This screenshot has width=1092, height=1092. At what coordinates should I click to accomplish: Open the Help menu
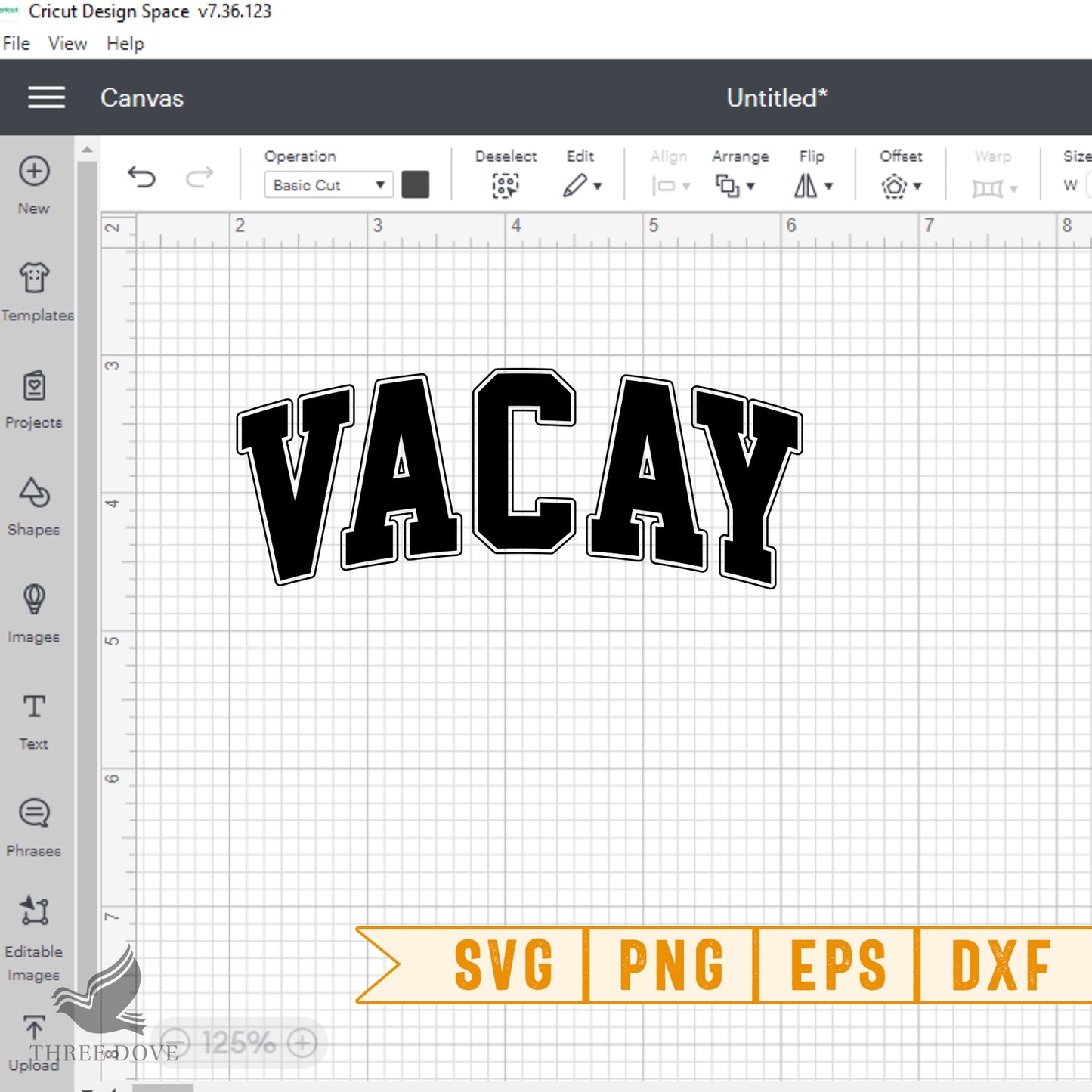tap(125, 44)
